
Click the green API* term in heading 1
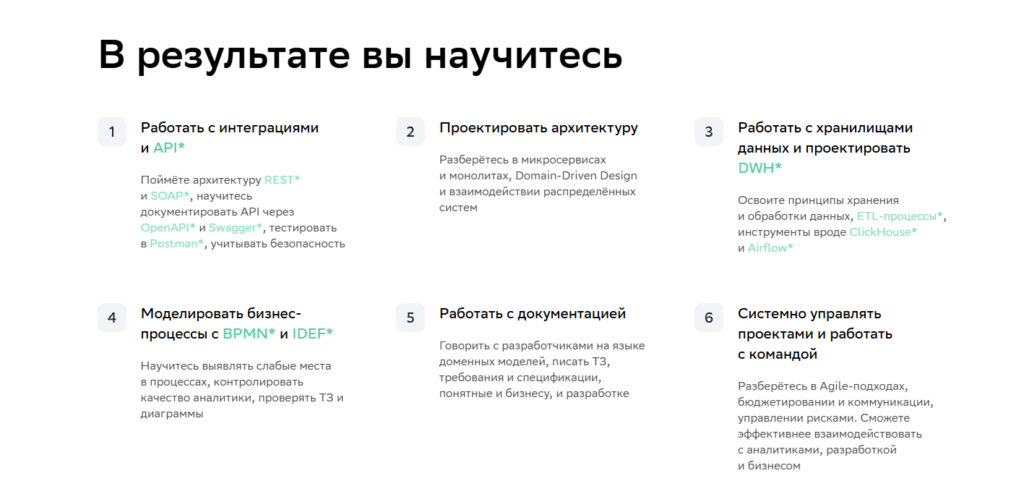pyautogui.click(x=169, y=148)
